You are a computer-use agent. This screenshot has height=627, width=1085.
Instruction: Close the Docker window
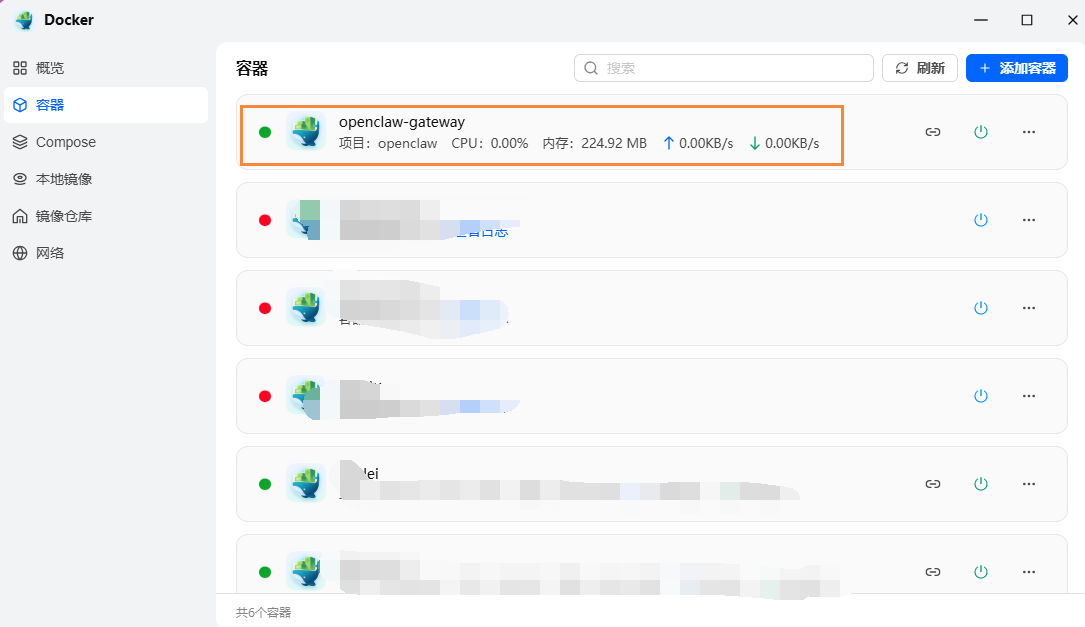(1073, 20)
